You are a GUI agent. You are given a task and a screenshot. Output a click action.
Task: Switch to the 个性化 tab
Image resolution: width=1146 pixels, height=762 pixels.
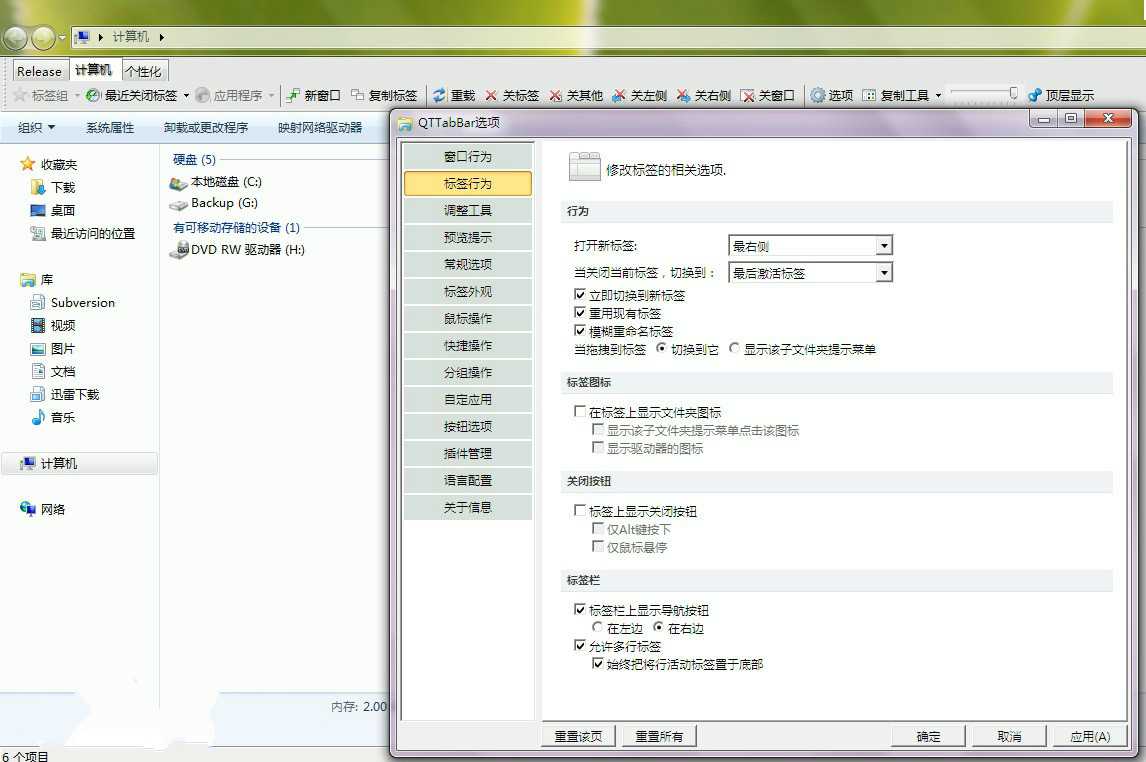tap(143, 70)
